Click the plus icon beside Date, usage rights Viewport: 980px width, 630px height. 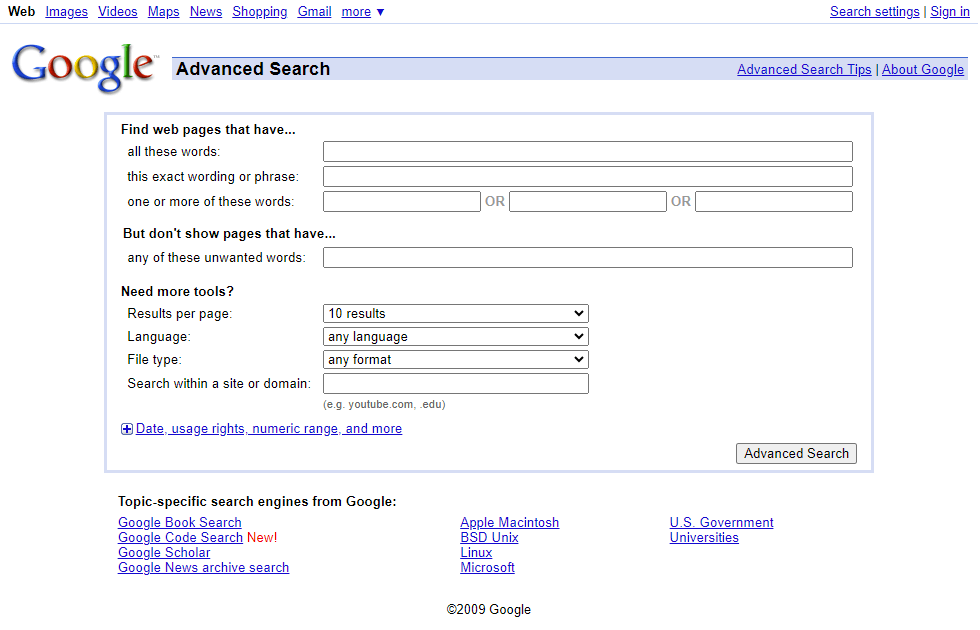coord(127,429)
